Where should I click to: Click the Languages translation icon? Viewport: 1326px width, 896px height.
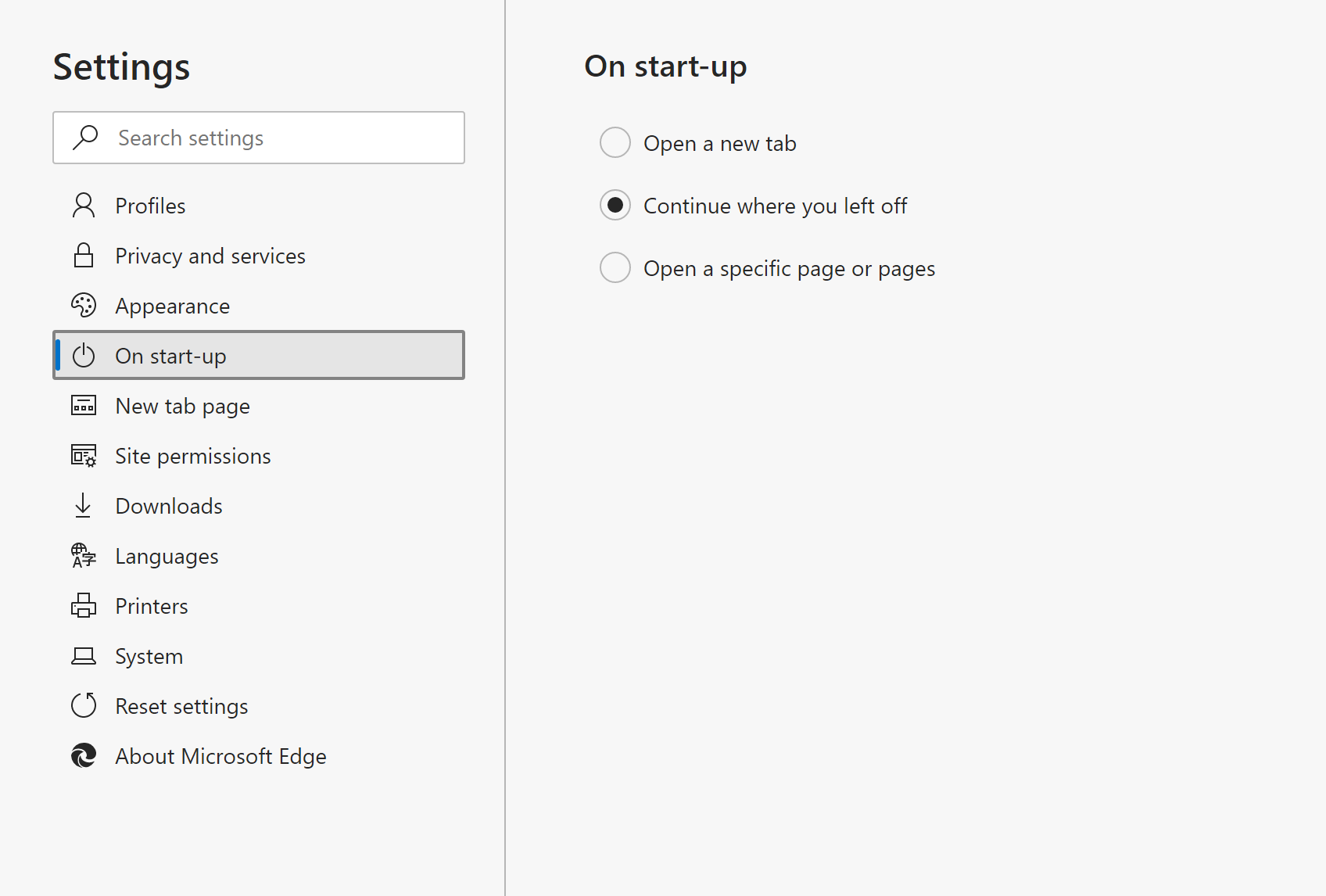[83, 555]
